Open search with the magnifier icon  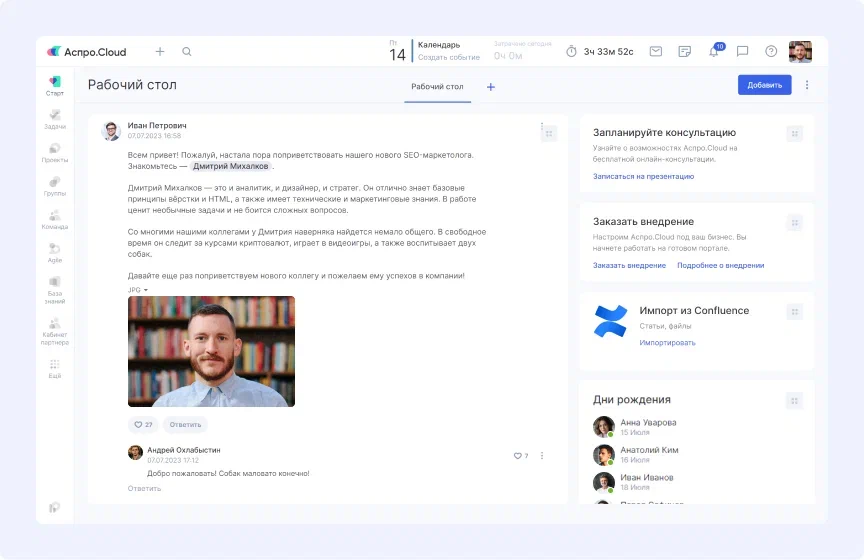click(x=187, y=51)
